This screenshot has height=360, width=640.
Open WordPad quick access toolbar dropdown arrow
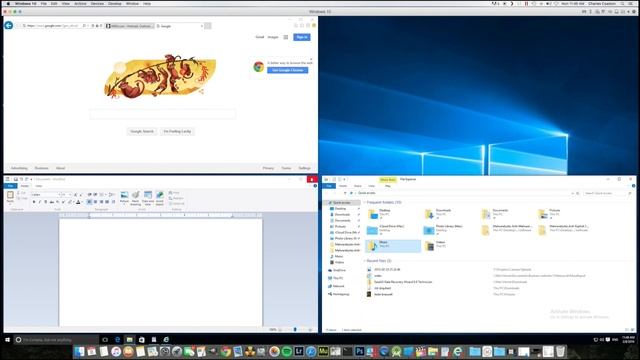tap(31, 179)
